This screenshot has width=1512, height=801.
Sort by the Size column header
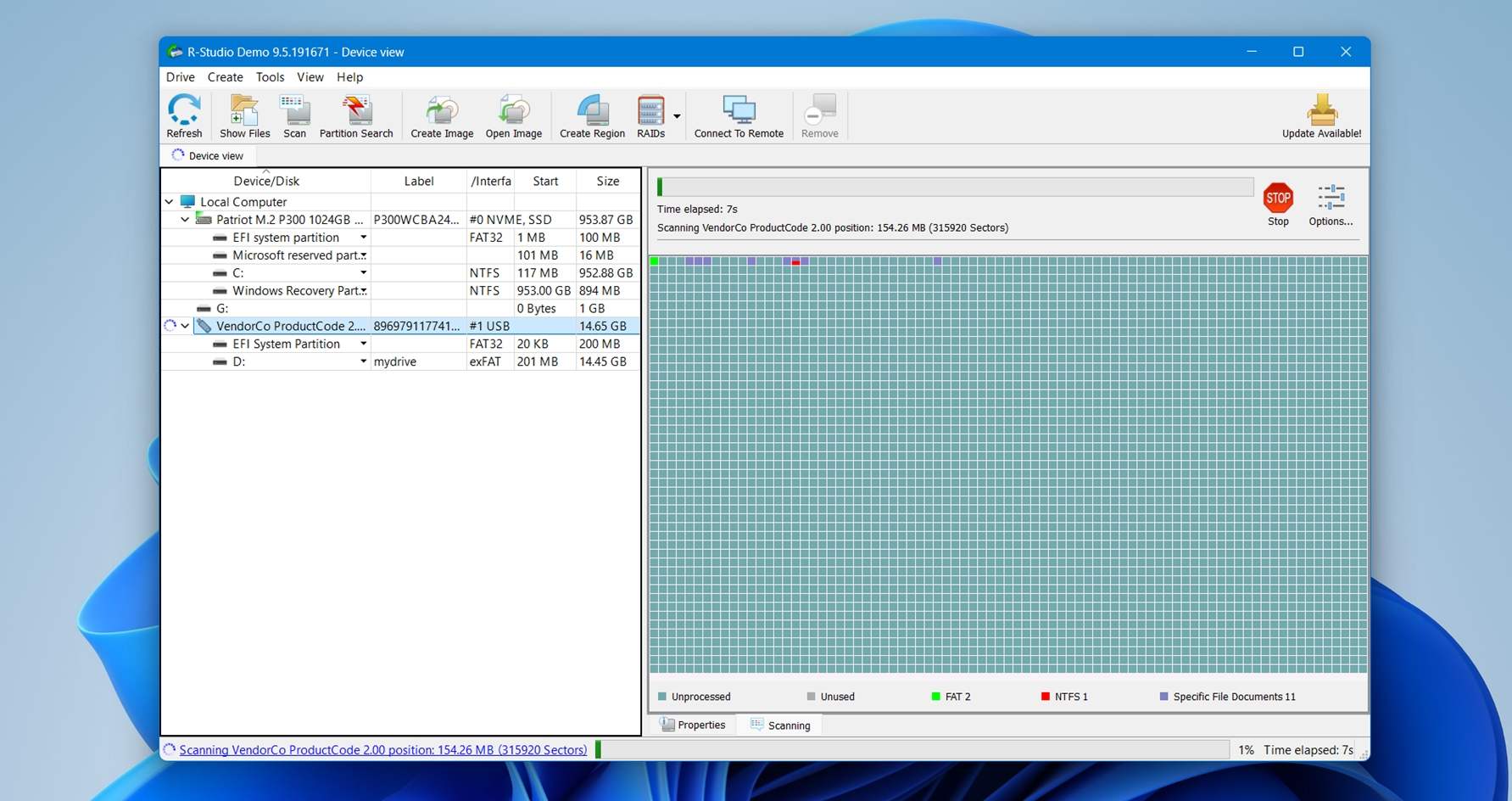click(607, 182)
